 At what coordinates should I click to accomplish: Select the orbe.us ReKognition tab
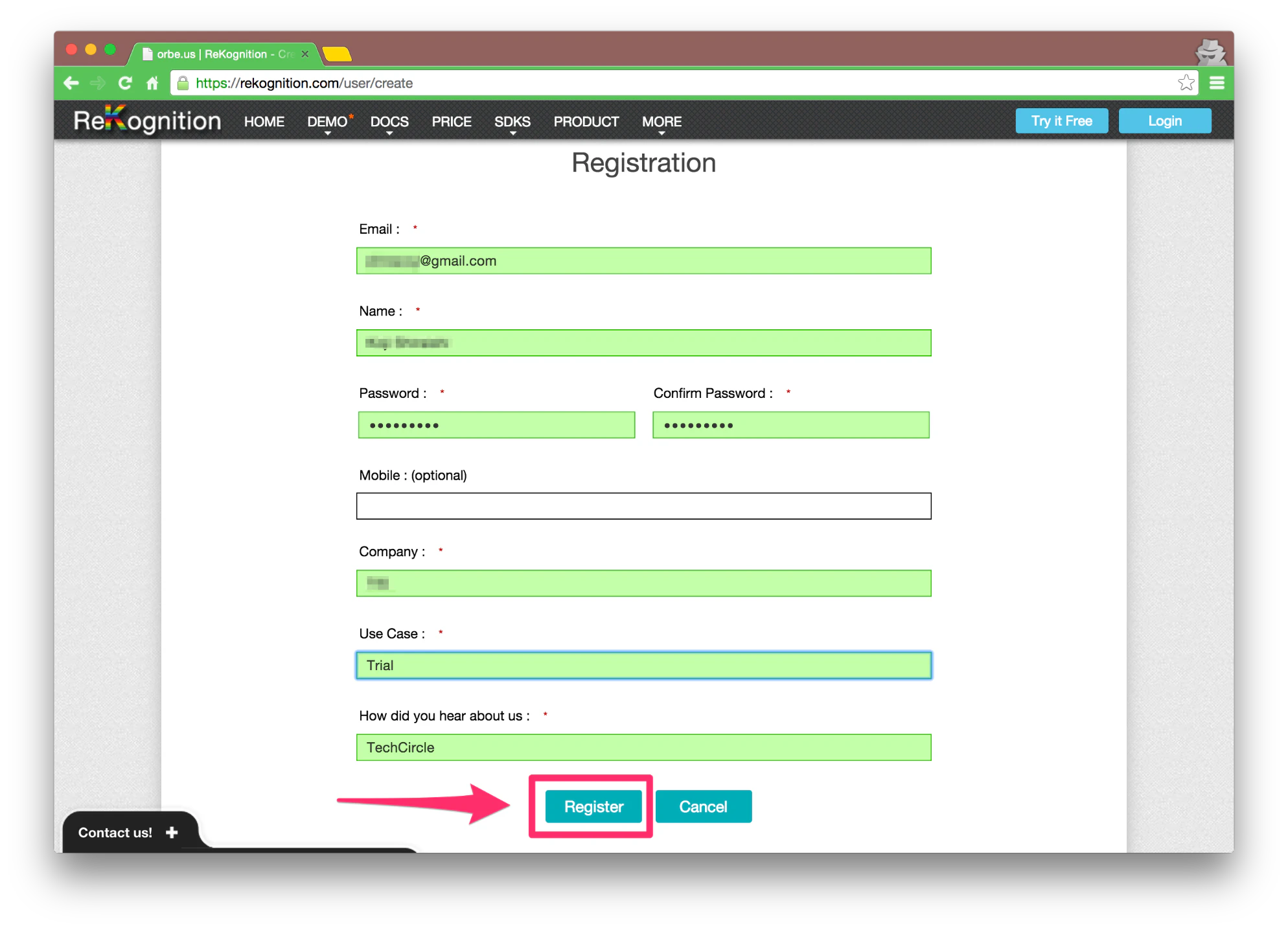224,54
